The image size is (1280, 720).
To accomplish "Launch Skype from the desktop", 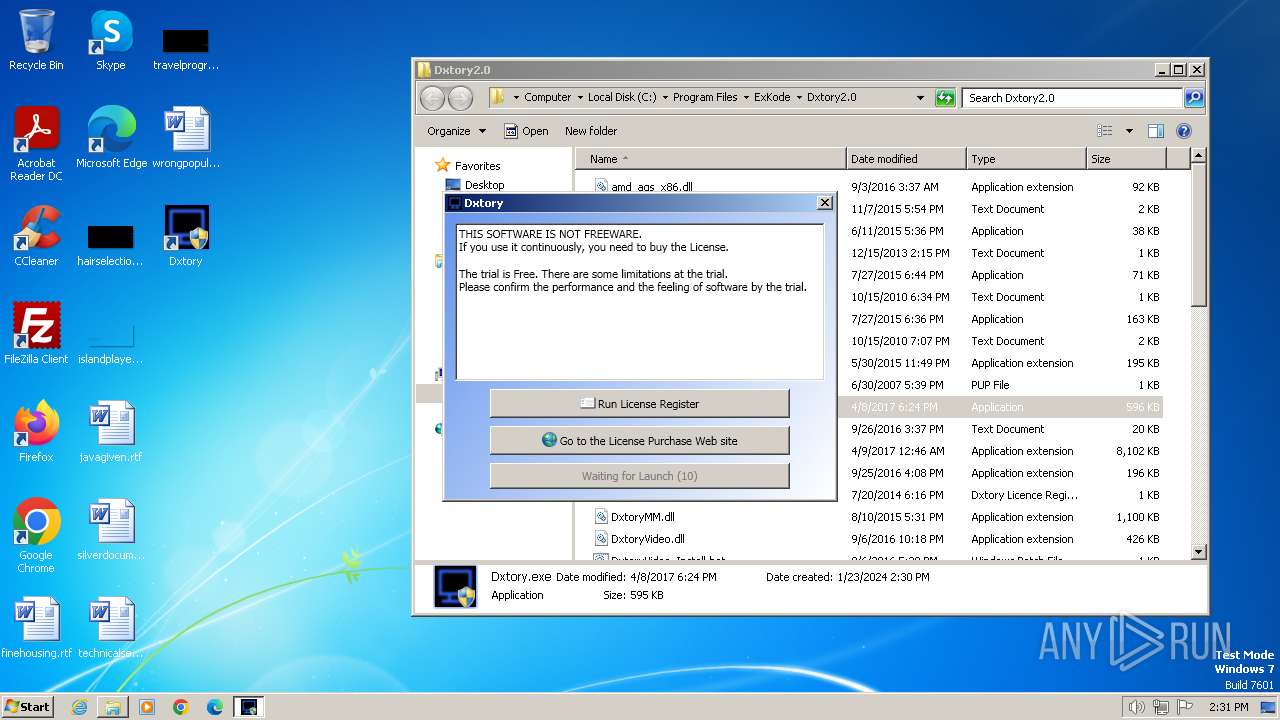I will click(110, 40).
